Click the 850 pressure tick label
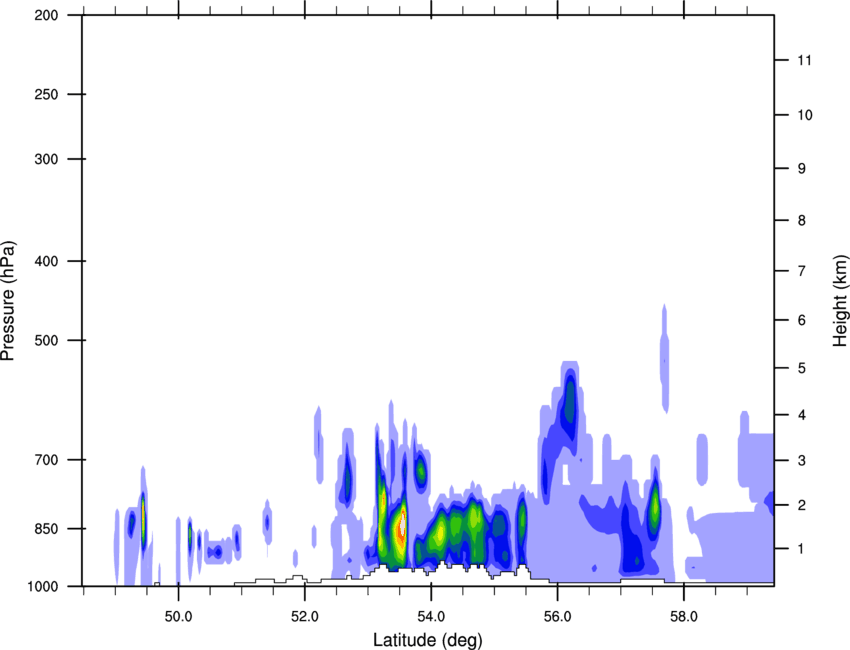 [x=46, y=529]
